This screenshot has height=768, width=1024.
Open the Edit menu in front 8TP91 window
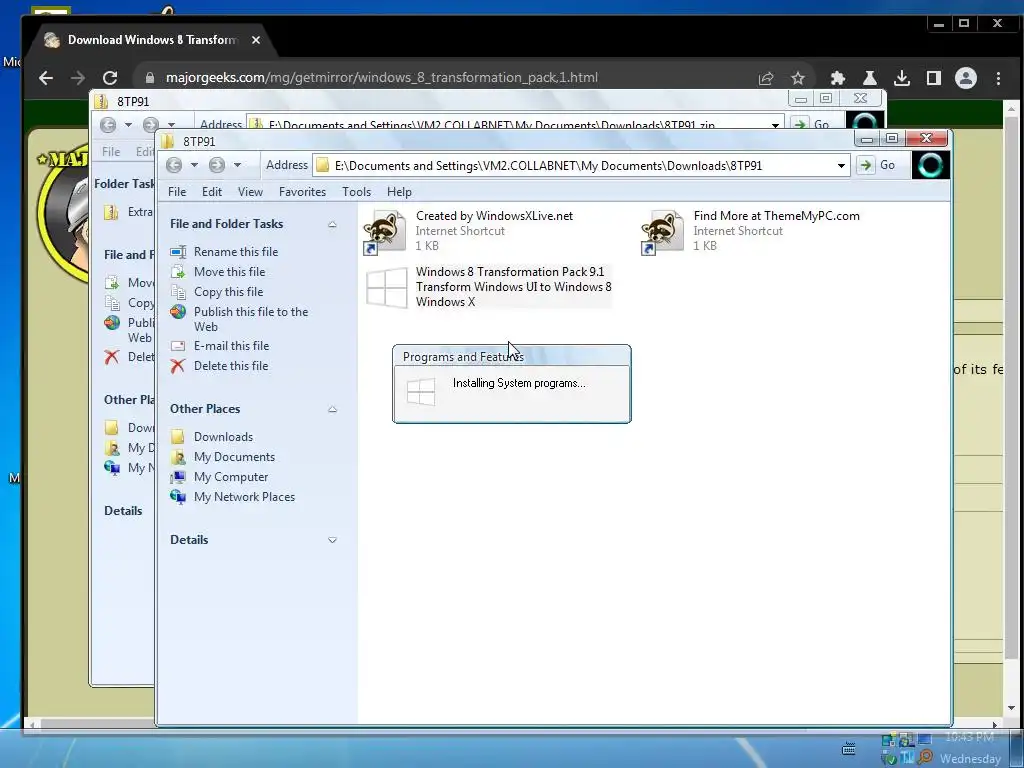click(212, 192)
